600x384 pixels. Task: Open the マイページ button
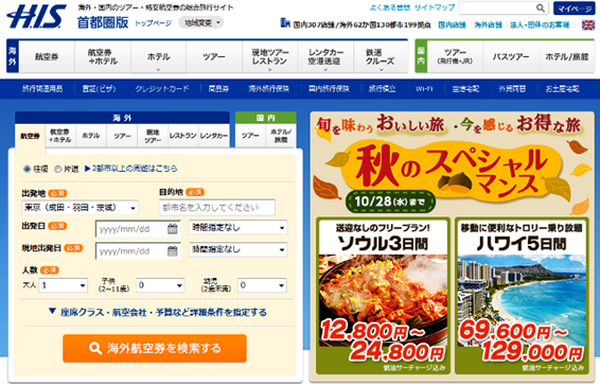574,8
